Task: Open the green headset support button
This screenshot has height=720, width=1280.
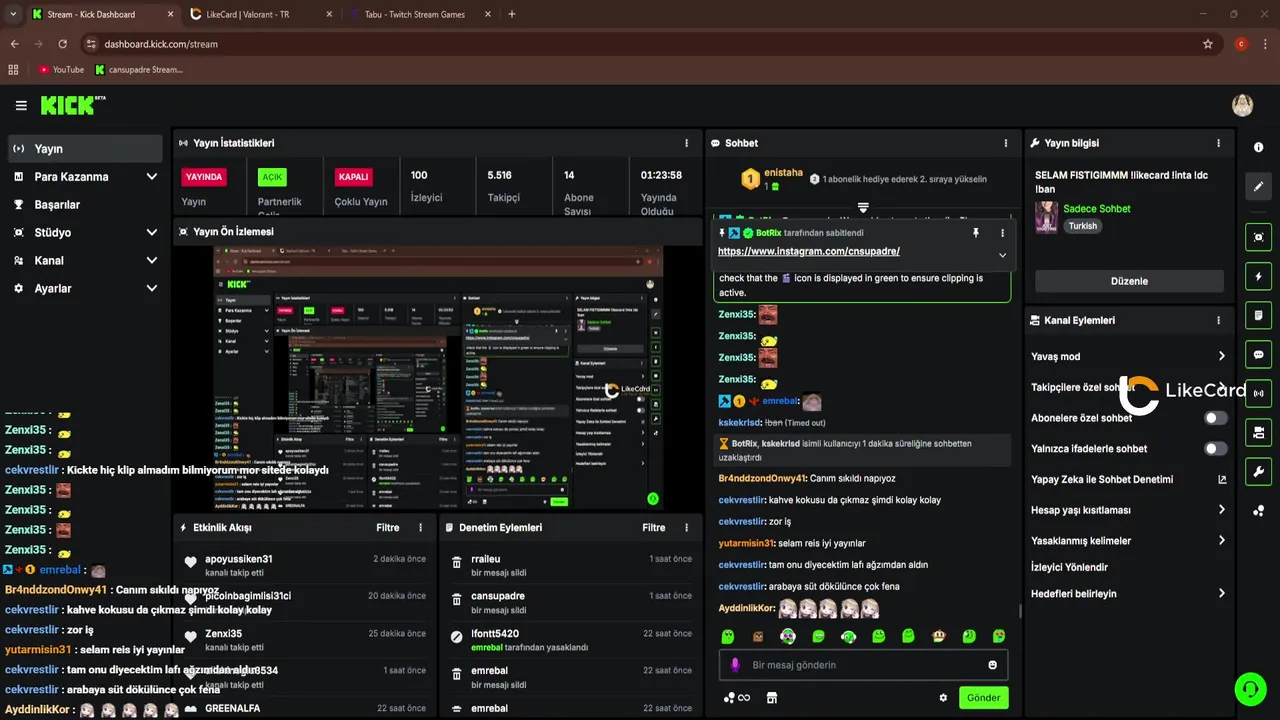Action: click(x=1249, y=689)
